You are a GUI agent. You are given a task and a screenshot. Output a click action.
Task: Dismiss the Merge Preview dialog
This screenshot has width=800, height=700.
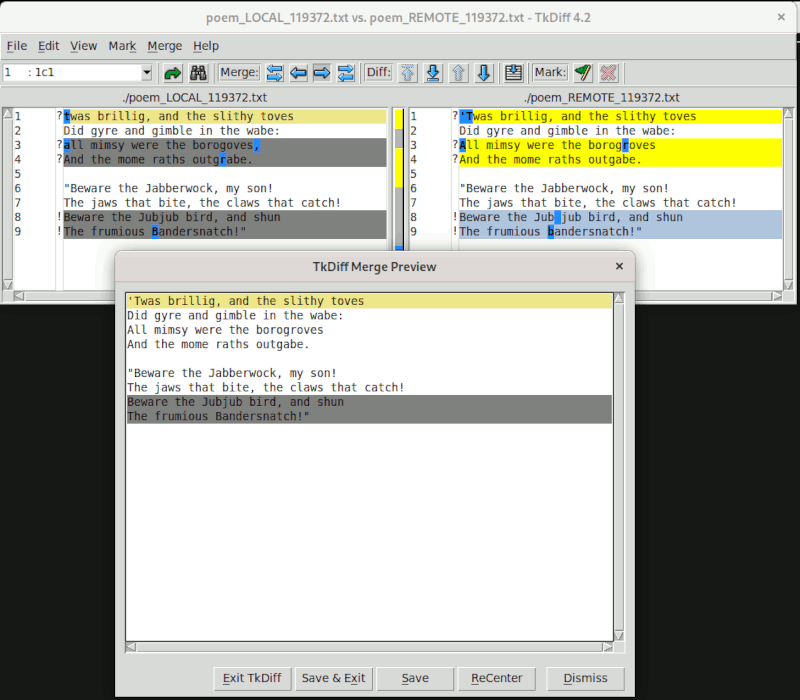[585, 678]
